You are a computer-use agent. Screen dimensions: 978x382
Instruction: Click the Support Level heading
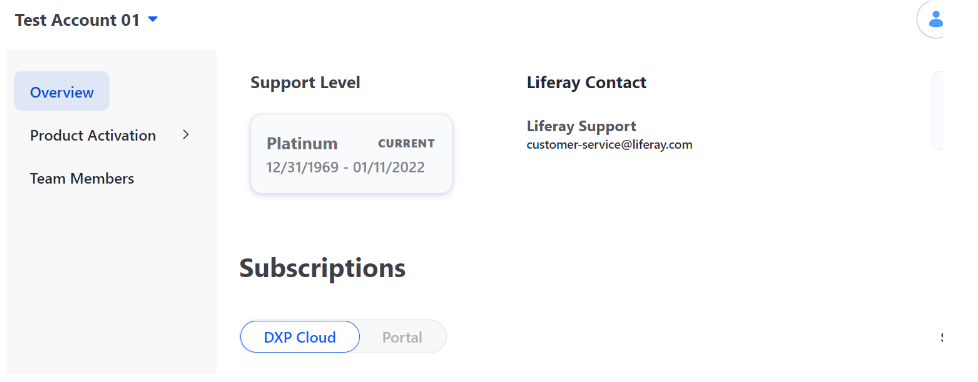tap(305, 82)
